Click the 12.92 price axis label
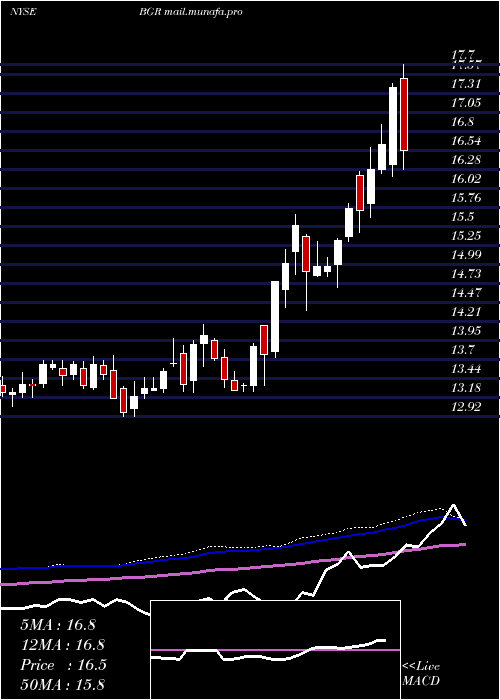The width and height of the screenshot is (500, 700). click(x=466, y=406)
